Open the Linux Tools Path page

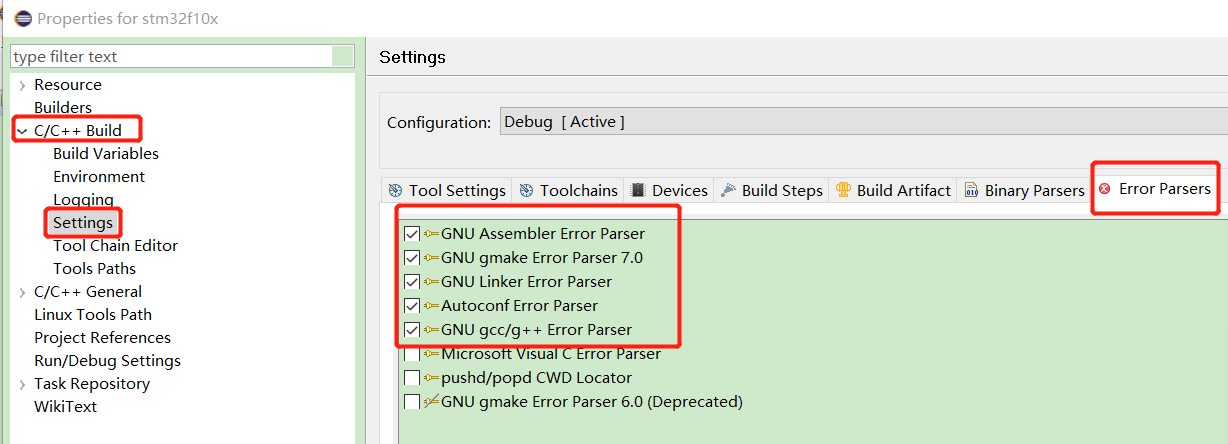93,315
